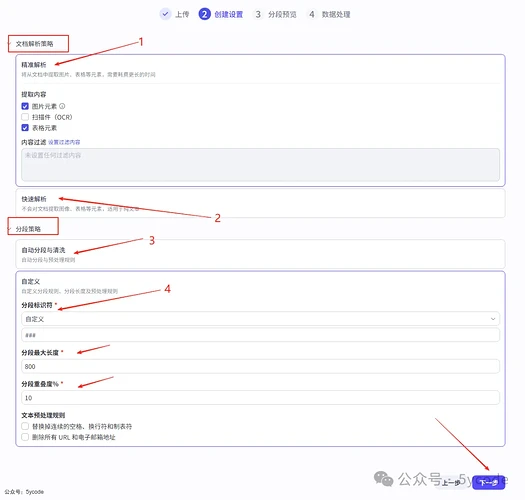
Task: Check 替换掉连续的空格、换行符和制表符
Action: click(x=25, y=426)
